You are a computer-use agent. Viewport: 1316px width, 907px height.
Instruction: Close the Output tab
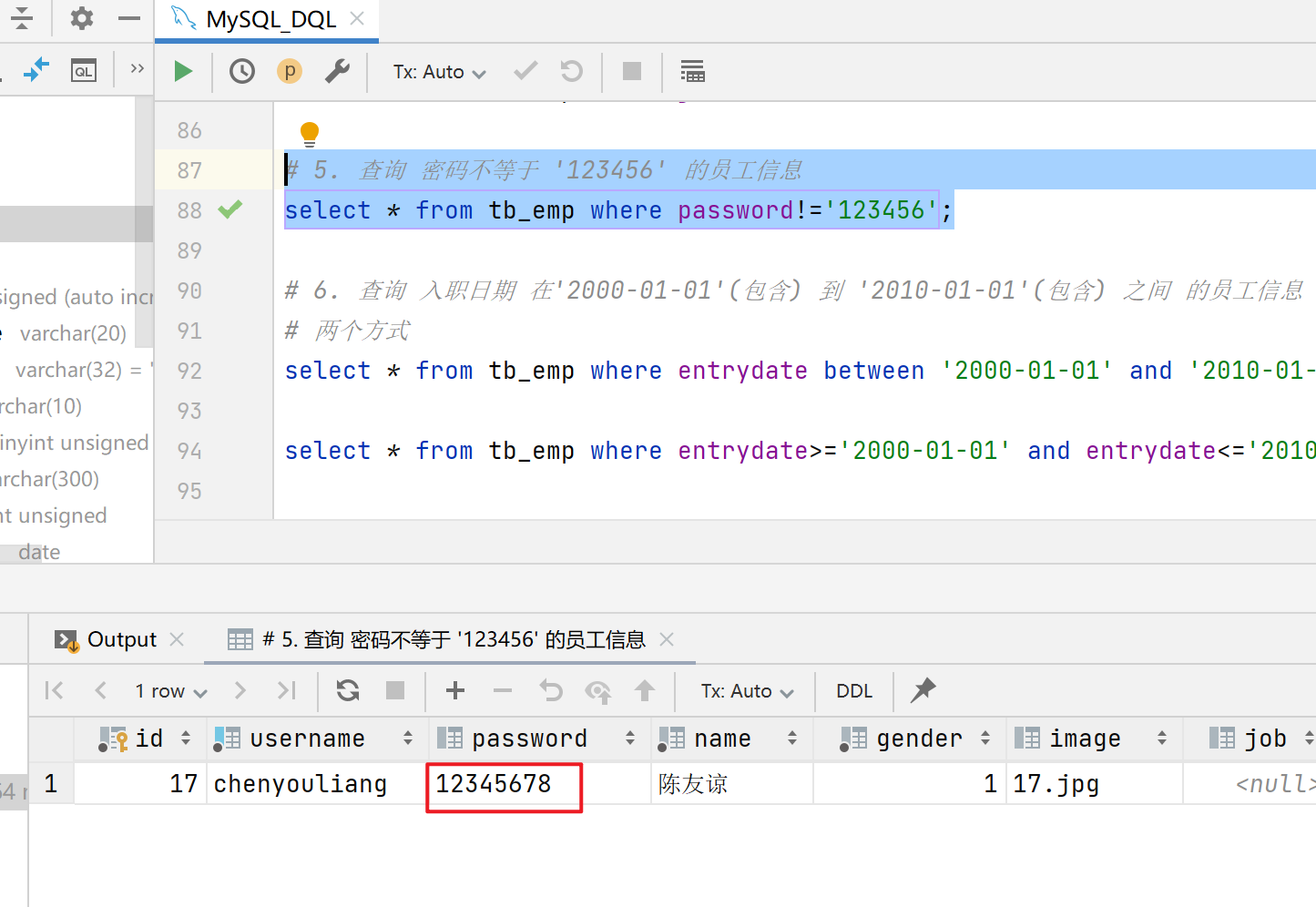click(x=177, y=639)
